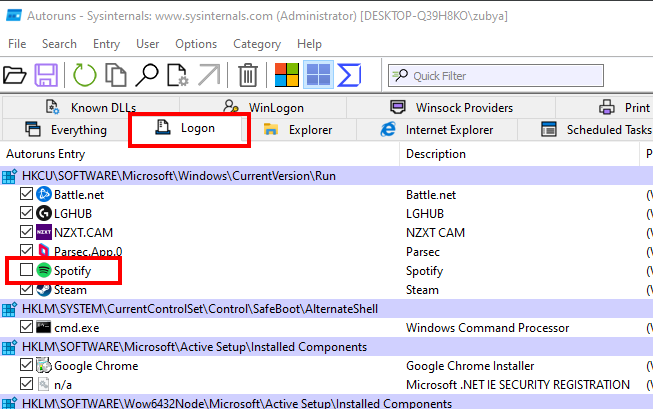Click the Properties page-gear toolbar icon
This screenshot has height=409, width=653.
click(x=178, y=75)
